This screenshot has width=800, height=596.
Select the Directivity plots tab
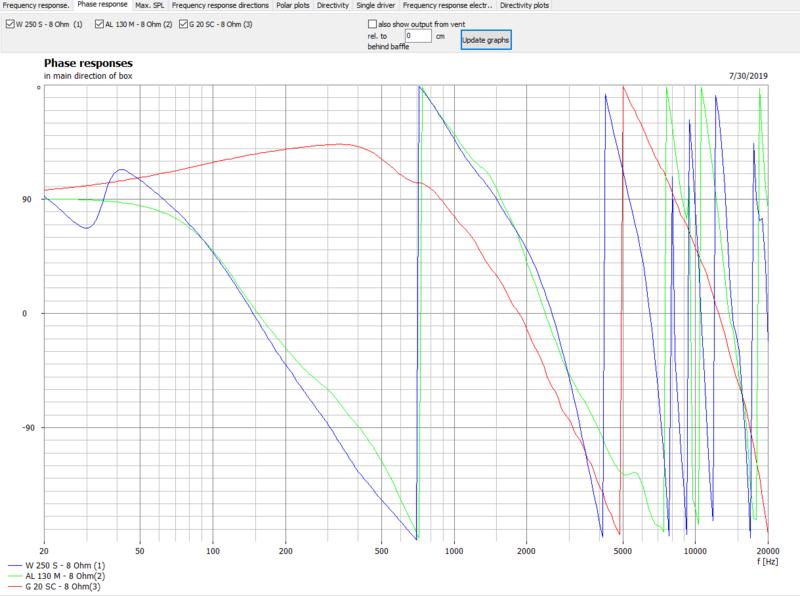524,6
